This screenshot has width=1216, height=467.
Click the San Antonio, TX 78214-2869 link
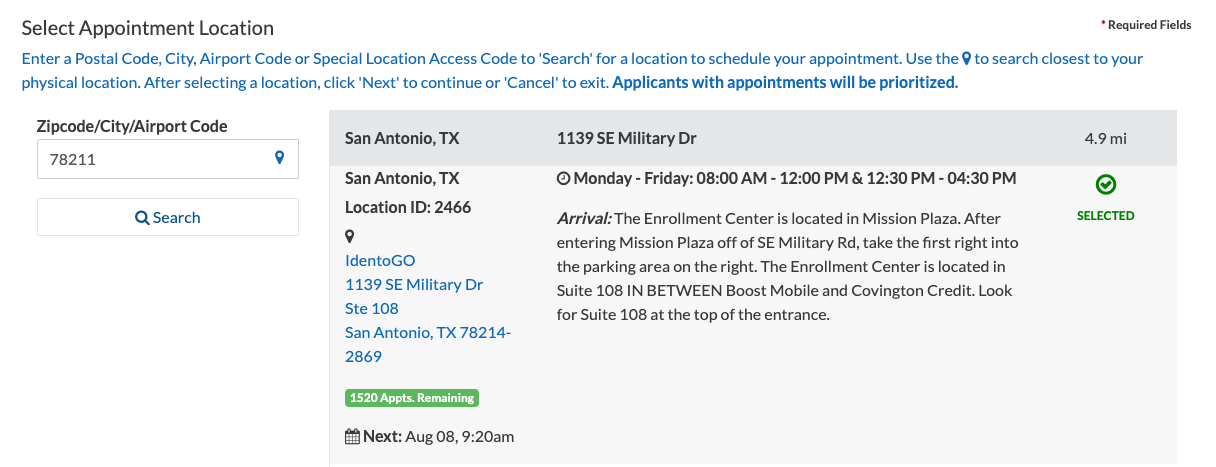point(428,344)
